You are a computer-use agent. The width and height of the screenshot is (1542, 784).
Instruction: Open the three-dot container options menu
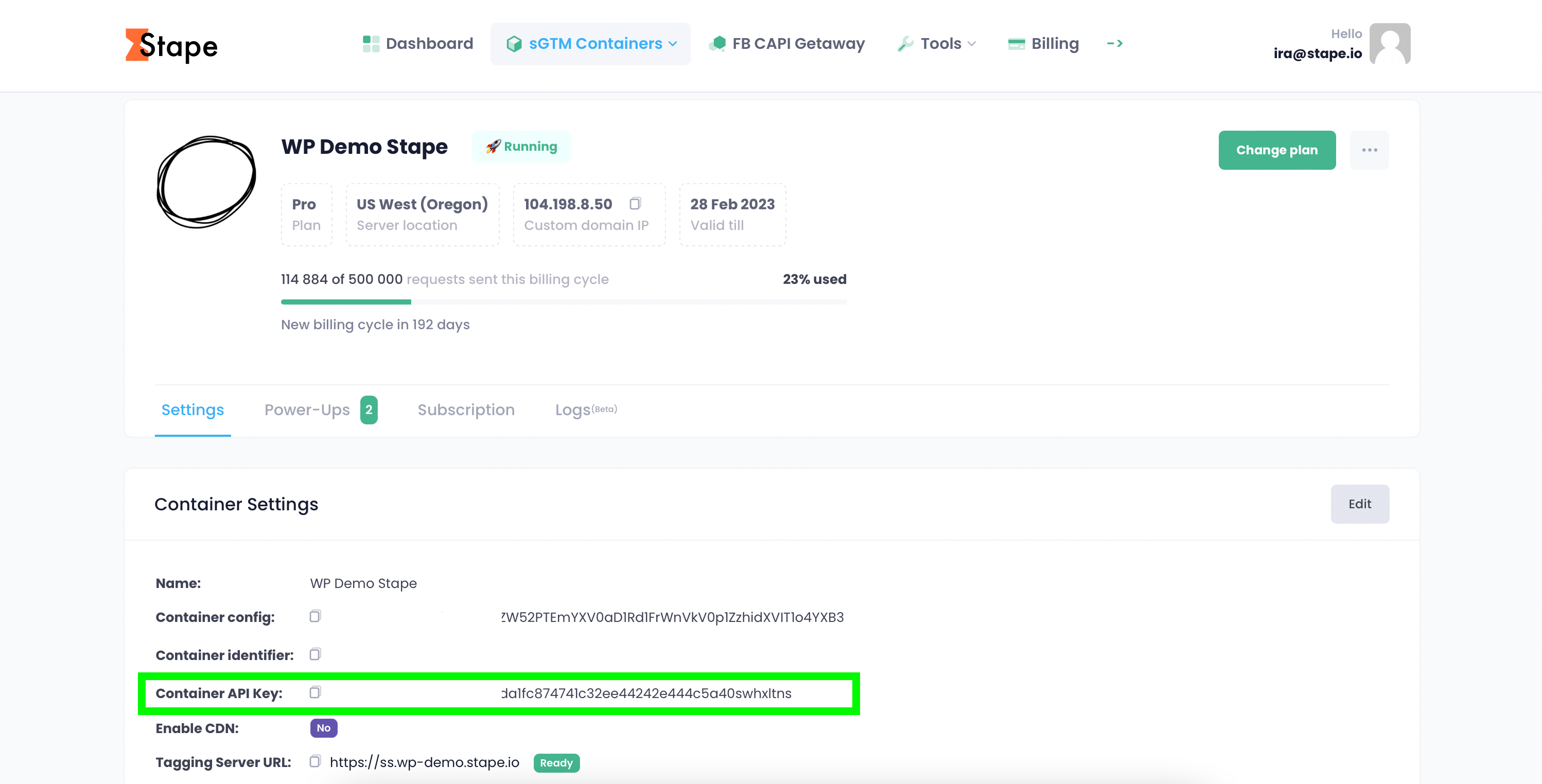coord(1369,150)
